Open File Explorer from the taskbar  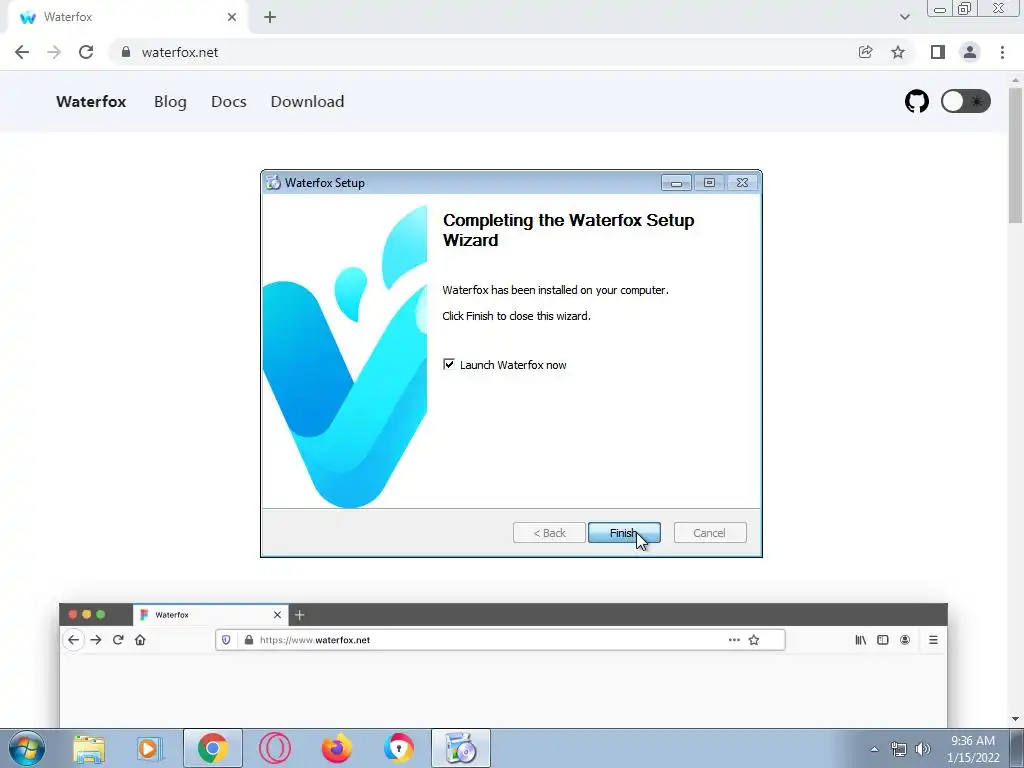coord(89,748)
